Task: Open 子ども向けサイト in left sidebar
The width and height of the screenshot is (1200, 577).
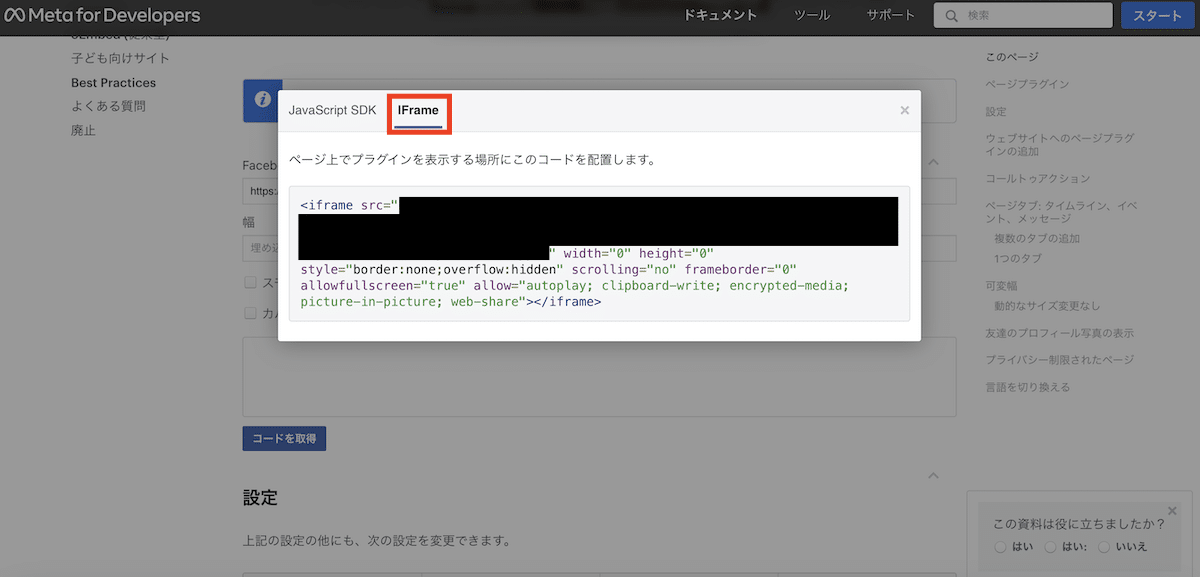Action: pyautogui.click(x=120, y=59)
